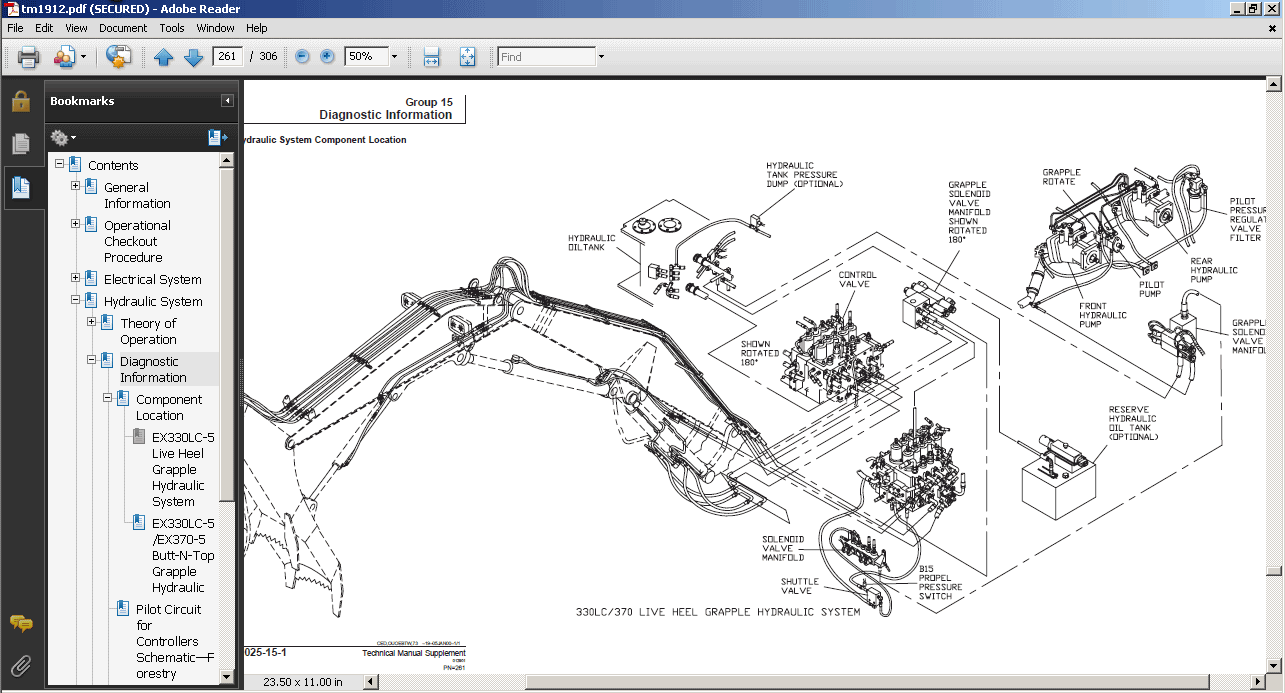
Task: Click the Find search text field
Action: tap(546, 57)
